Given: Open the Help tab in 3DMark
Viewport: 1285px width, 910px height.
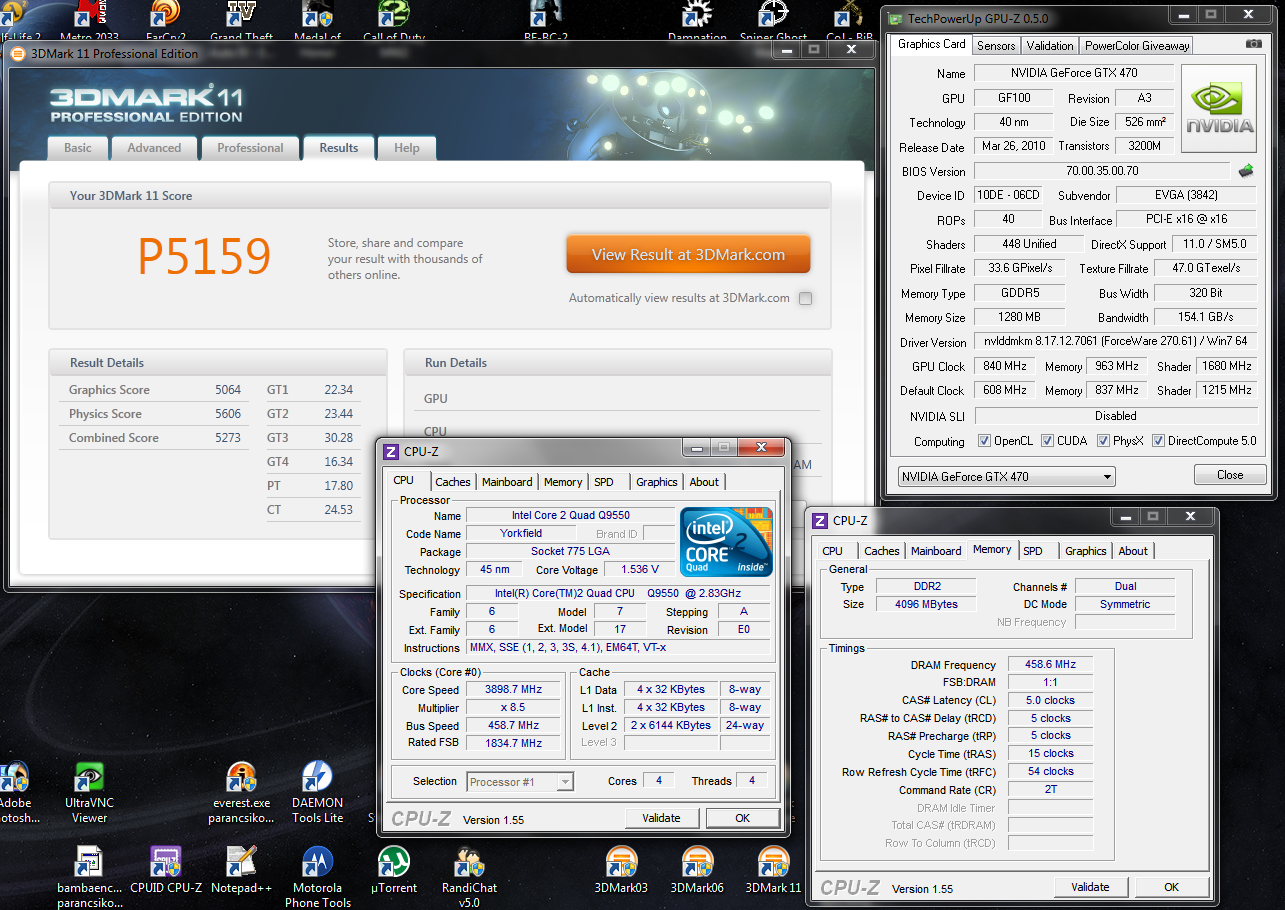Looking at the screenshot, I should pyautogui.click(x=407, y=148).
